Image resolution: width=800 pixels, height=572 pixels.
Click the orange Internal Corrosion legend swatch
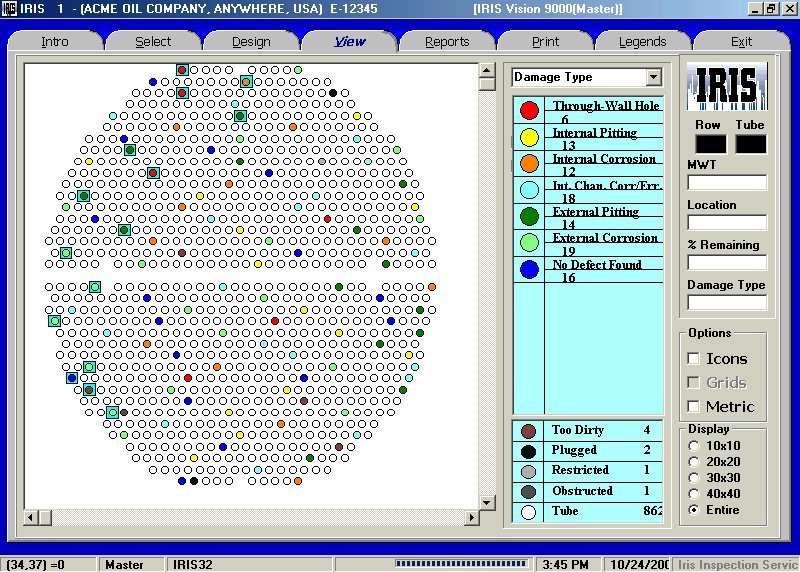pyautogui.click(x=529, y=163)
